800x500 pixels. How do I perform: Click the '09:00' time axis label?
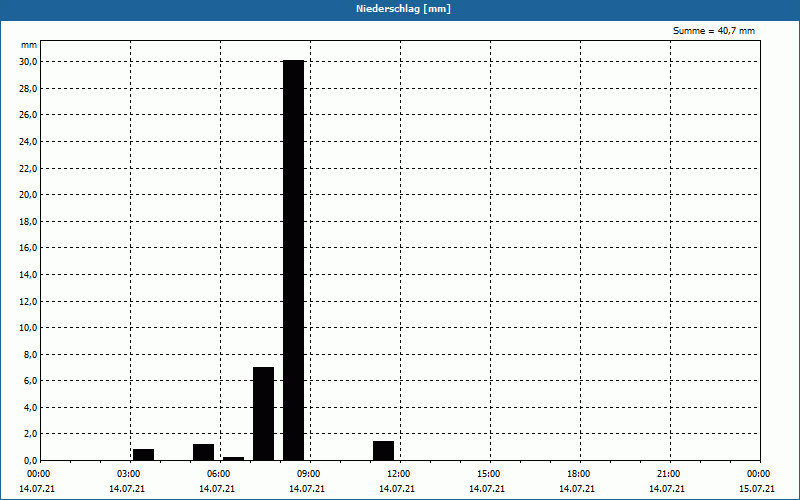tap(309, 474)
